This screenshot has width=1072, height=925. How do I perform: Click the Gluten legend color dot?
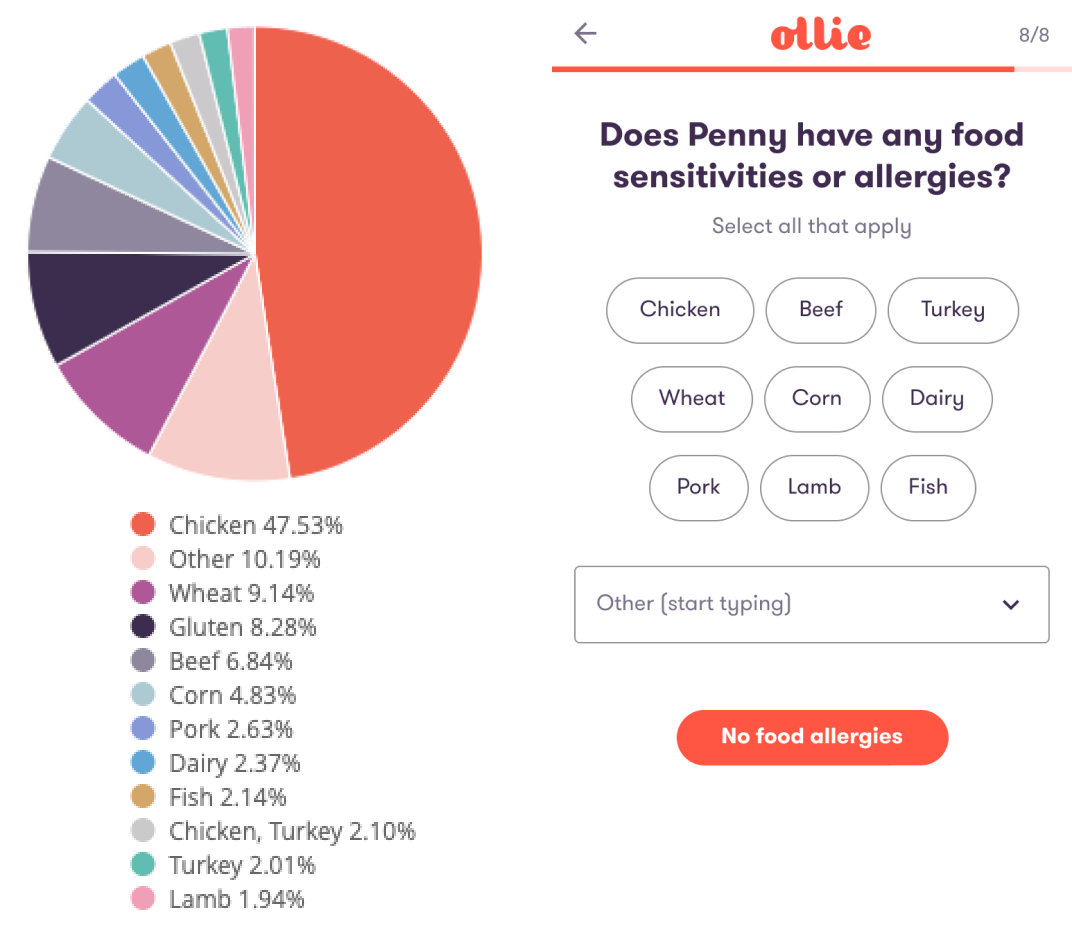pos(143,626)
